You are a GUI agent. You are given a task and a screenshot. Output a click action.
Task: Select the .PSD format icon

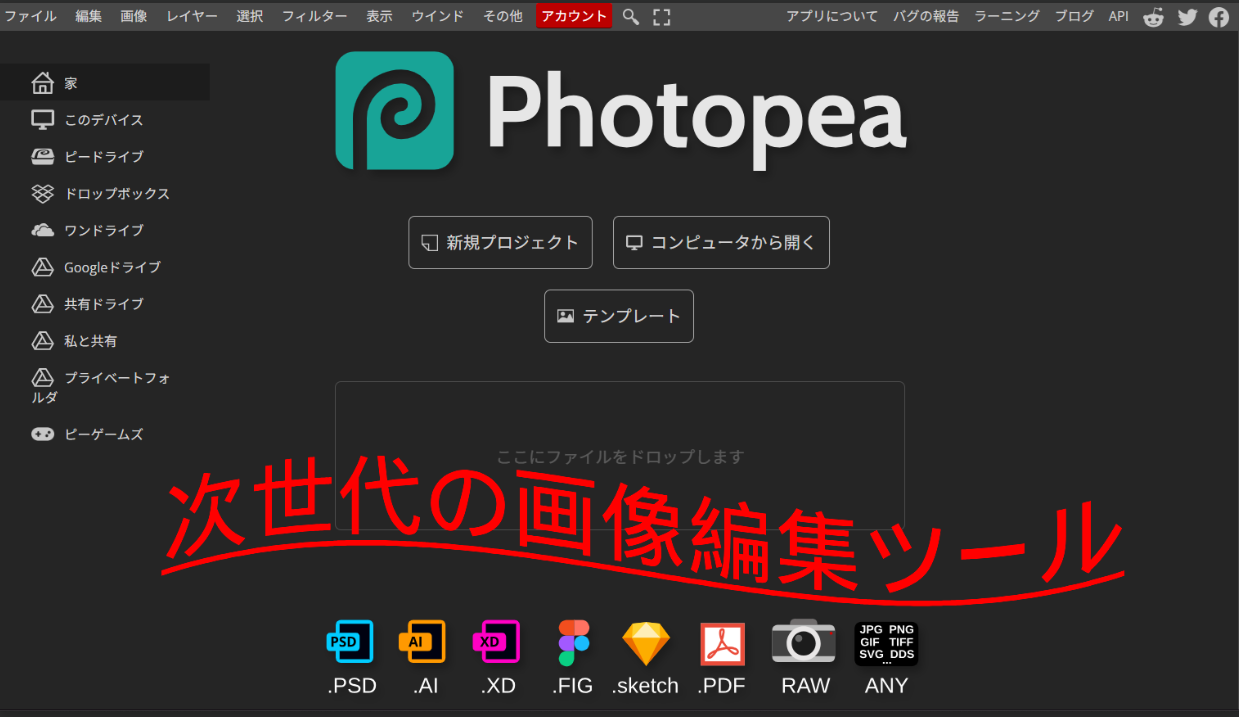pyautogui.click(x=351, y=642)
